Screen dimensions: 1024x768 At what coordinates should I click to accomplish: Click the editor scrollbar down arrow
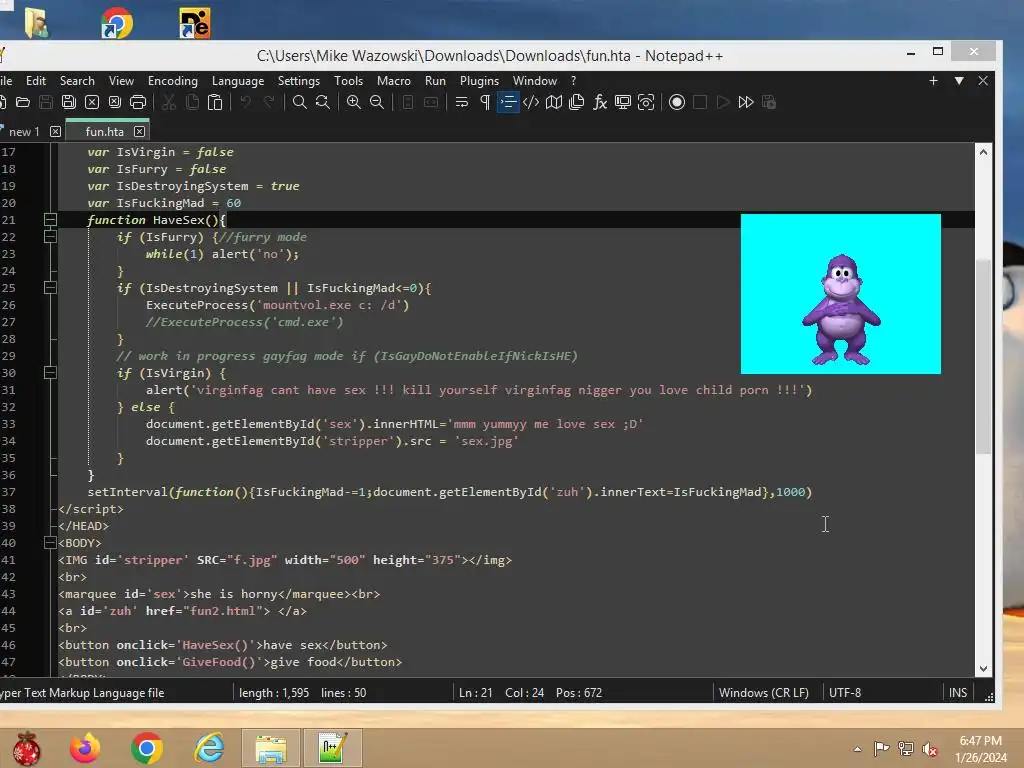tap(983, 669)
